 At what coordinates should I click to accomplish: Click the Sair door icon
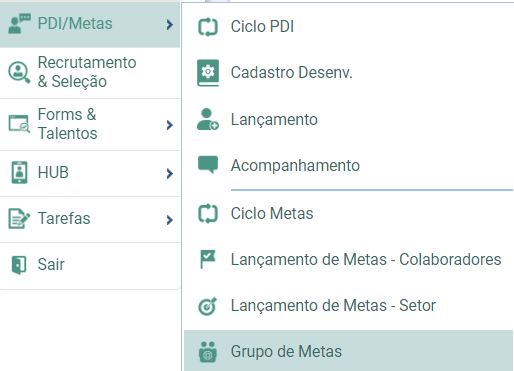click(x=19, y=265)
